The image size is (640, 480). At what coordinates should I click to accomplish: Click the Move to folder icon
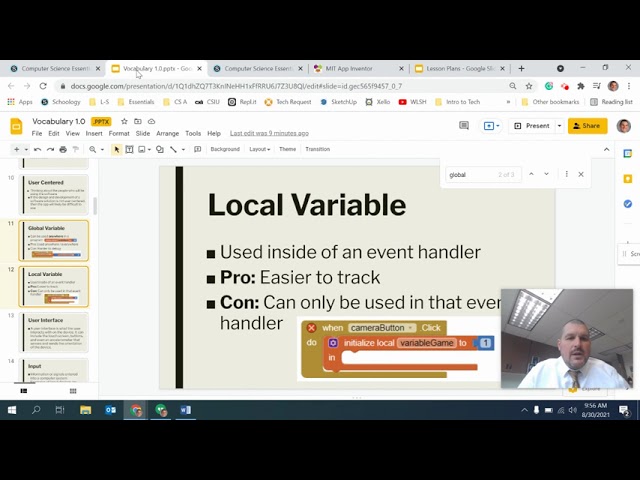click(138, 121)
